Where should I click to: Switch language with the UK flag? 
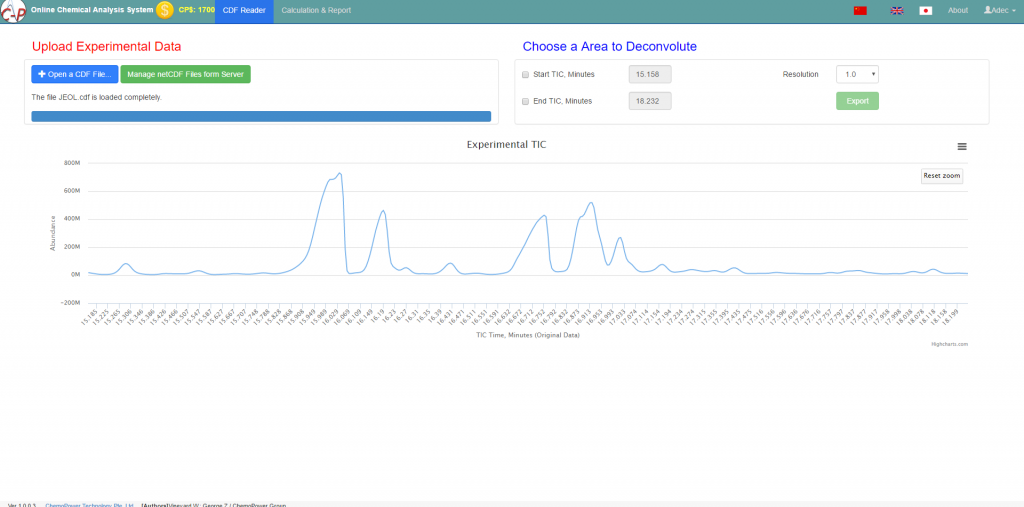click(x=897, y=10)
